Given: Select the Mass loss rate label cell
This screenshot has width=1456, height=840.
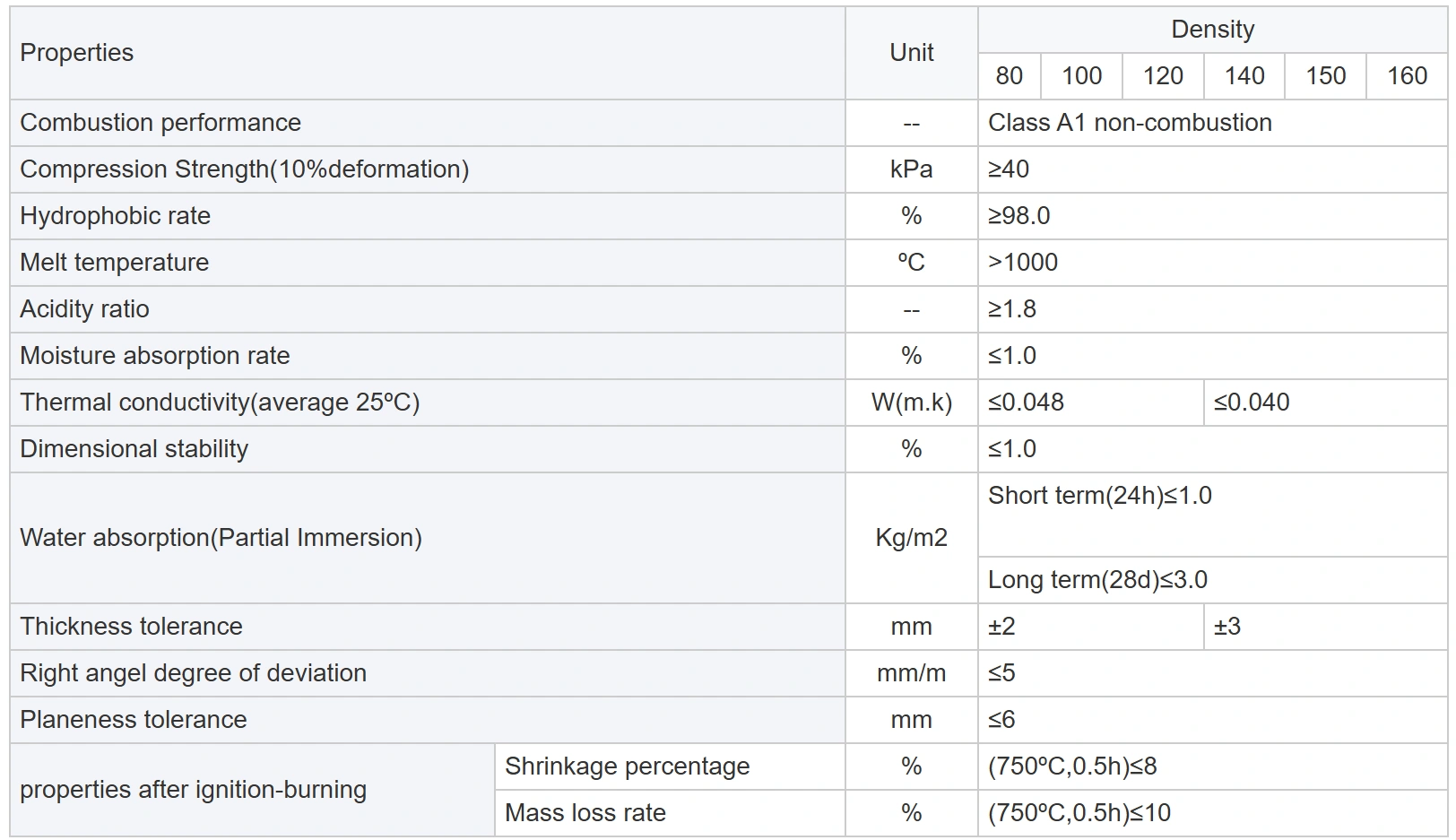Looking at the screenshot, I should 585,813.
